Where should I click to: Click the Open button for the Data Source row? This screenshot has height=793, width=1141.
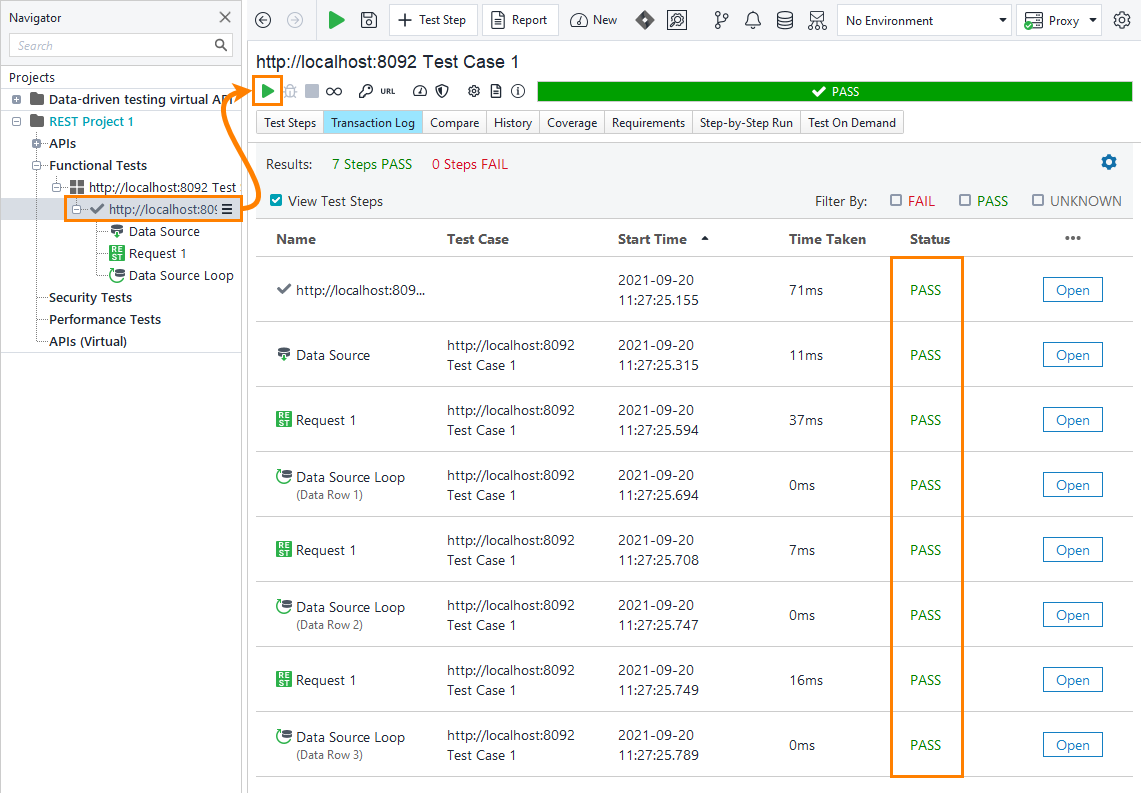click(1072, 355)
